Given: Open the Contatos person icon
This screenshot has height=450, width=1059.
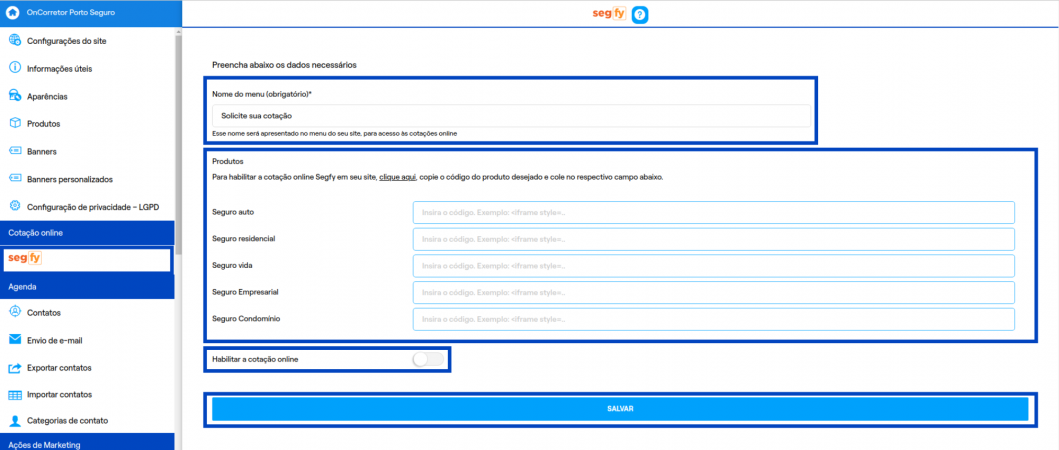Looking at the screenshot, I should coord(15,312).
